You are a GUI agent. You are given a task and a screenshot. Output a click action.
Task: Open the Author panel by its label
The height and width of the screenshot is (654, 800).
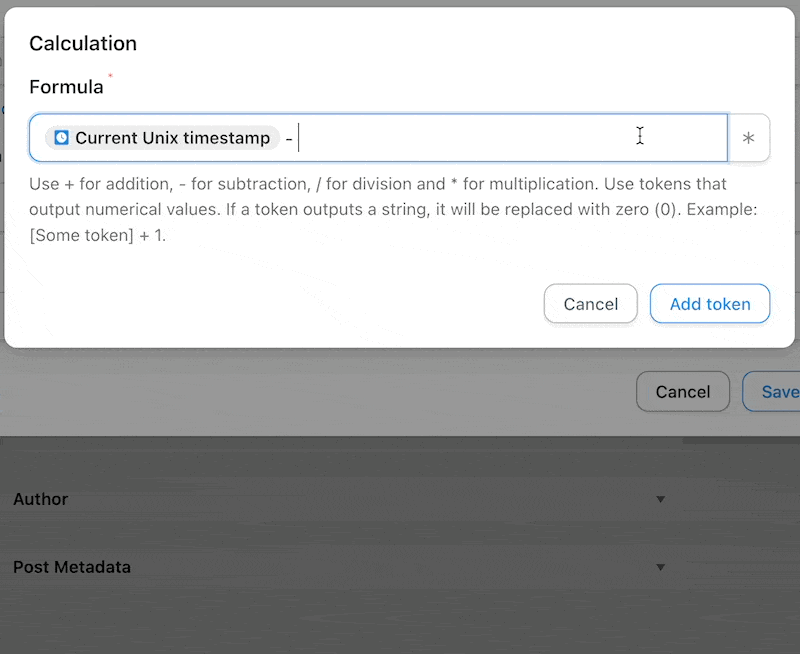coord(40,499)
